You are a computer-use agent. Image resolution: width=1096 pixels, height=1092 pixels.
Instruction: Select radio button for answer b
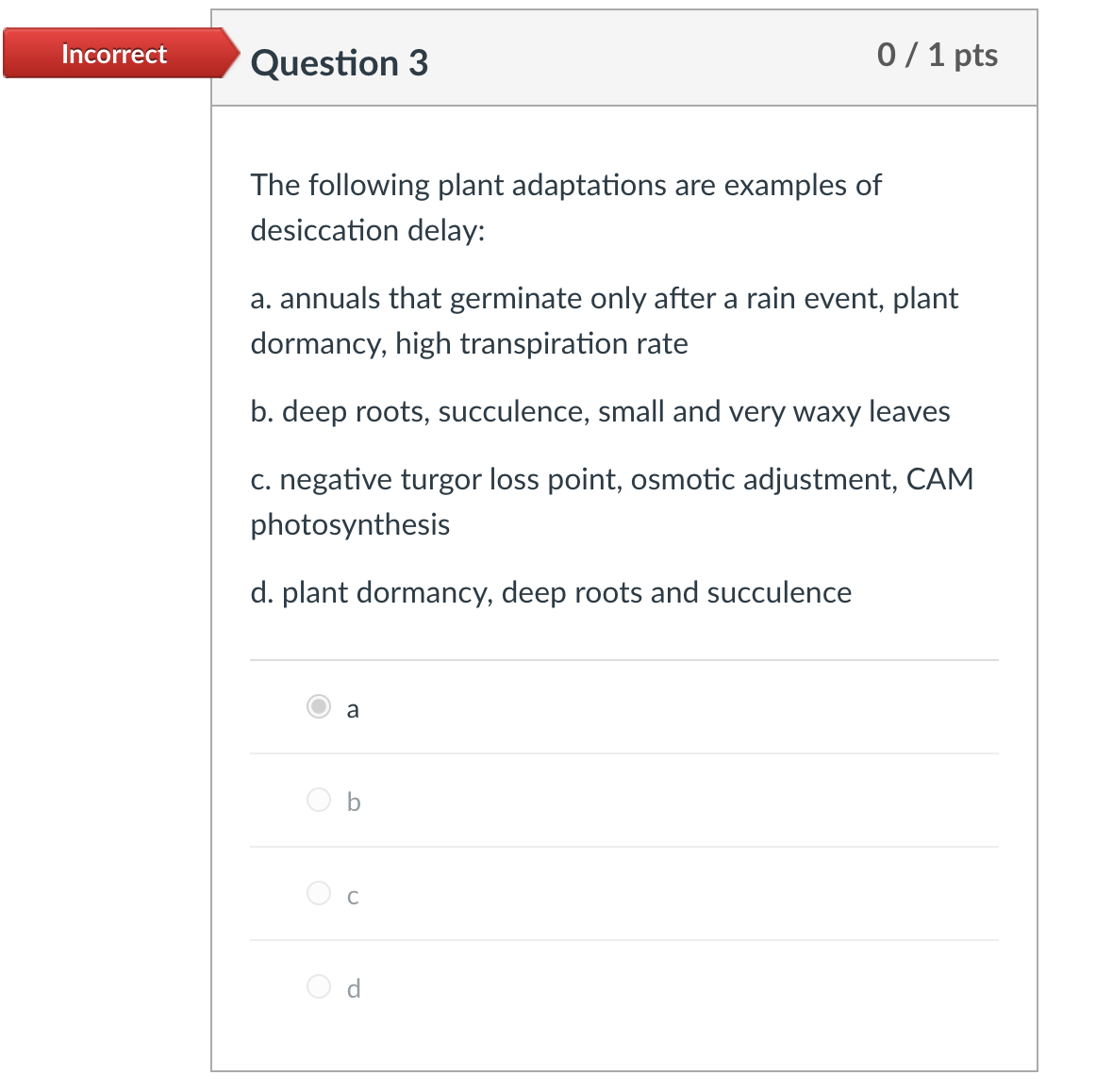point(319,800)
